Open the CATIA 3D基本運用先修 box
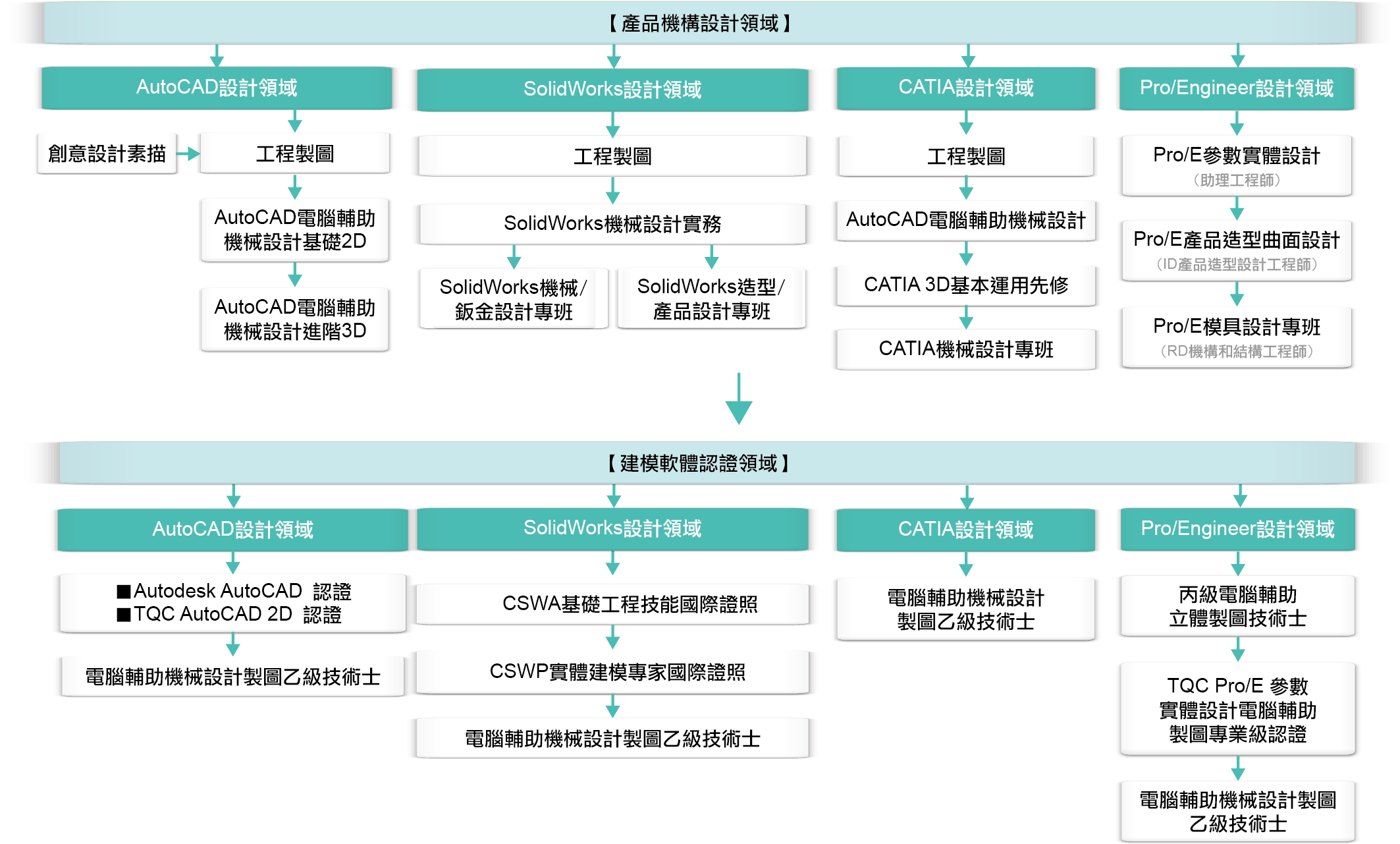Viewport: 1400px width, 844px height. (x=966, y=285)
